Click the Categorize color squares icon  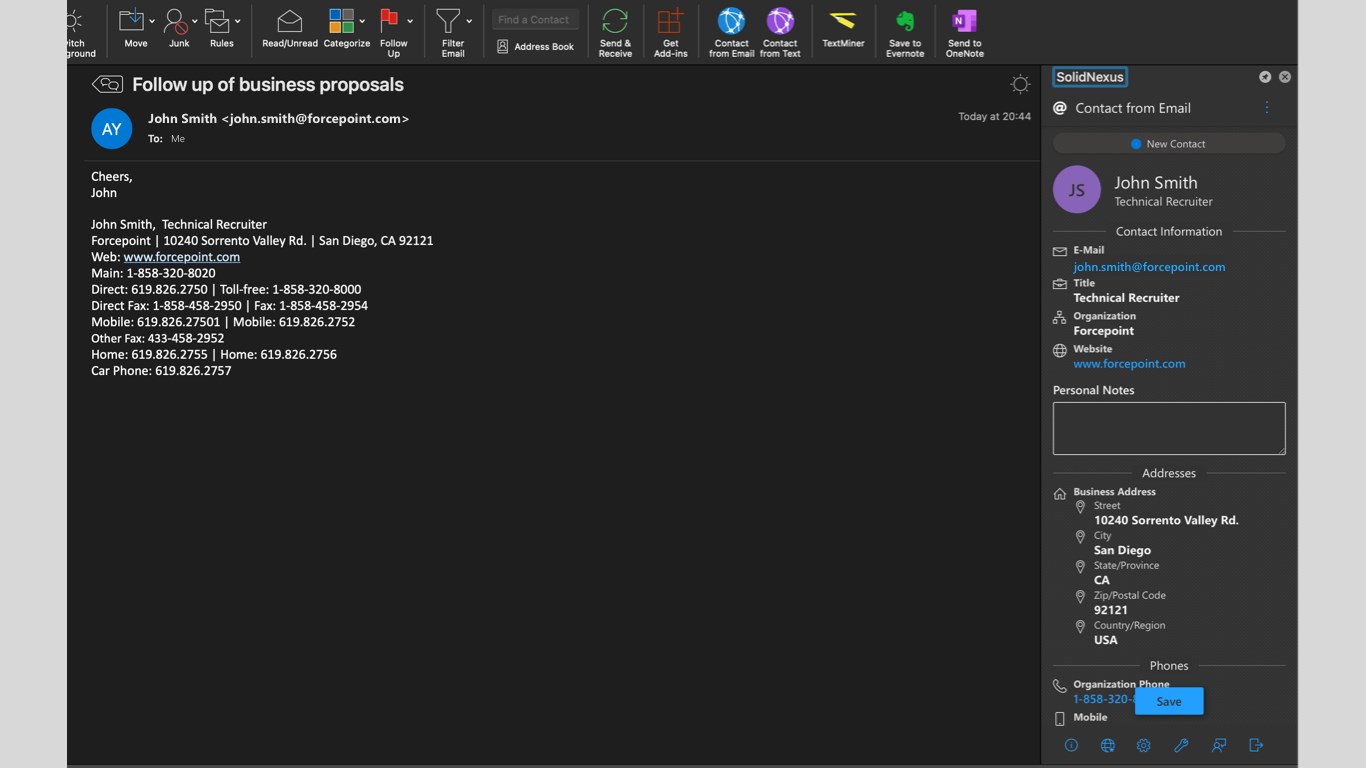point(341,21)
